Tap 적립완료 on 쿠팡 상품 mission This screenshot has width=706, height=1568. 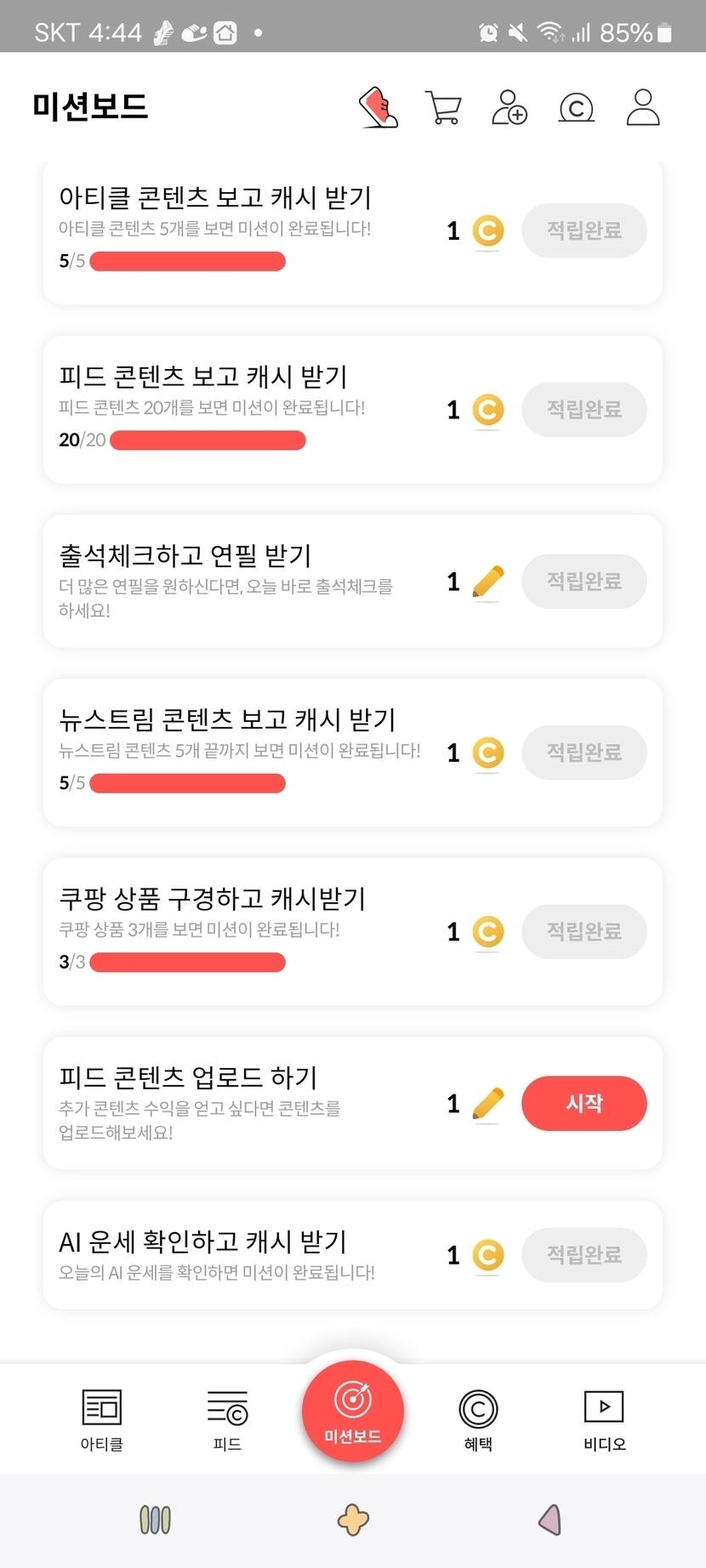point(584,932)
